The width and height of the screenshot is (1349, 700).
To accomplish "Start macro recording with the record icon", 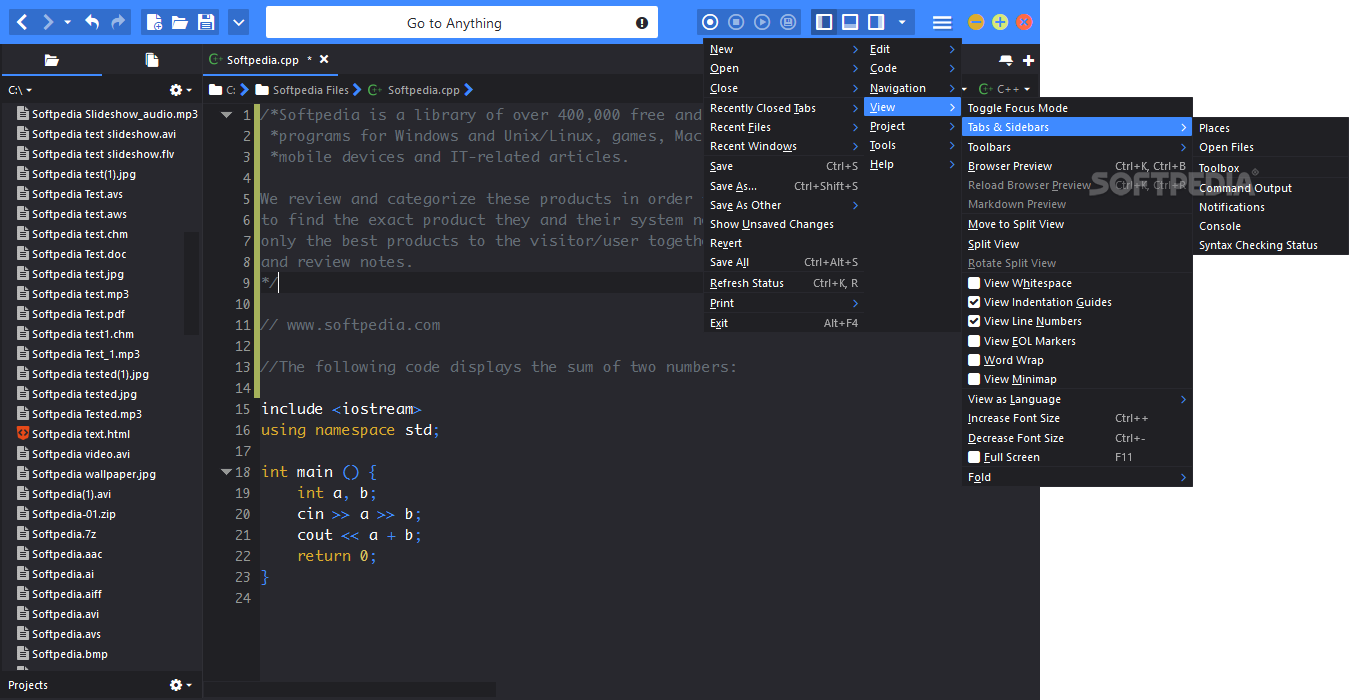I will coord(710,22).
